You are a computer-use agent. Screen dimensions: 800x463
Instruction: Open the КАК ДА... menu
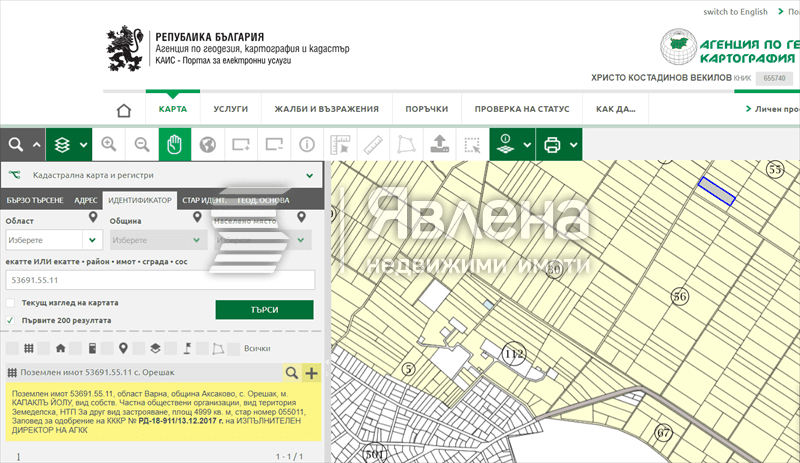tap(615, 109)
